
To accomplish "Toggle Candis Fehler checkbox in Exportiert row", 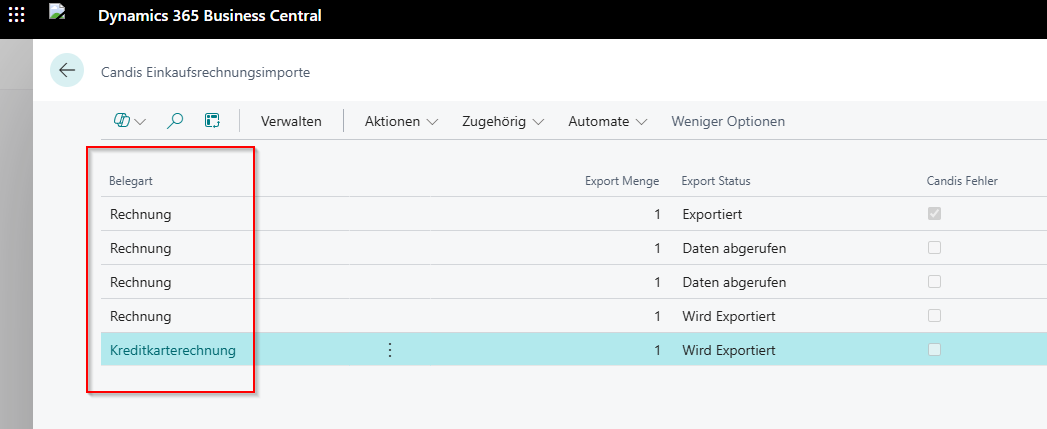I will coord(934,214).
